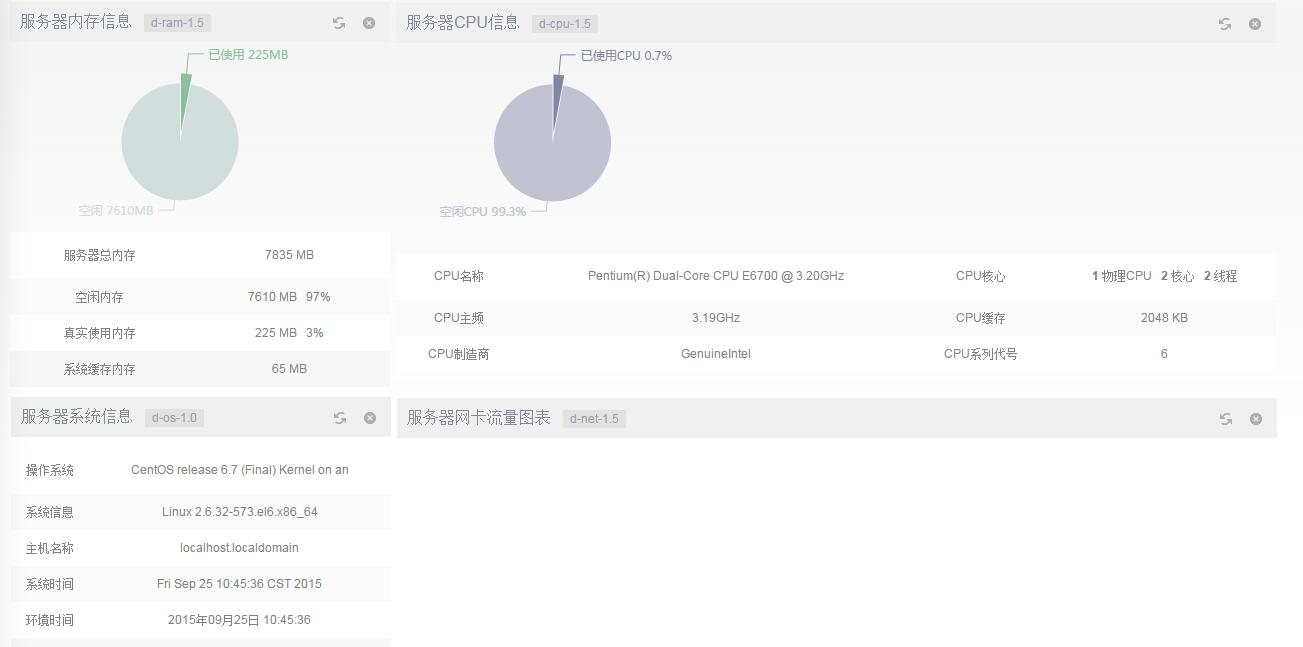The width and height of the screenshot is (1303, 647).
Task: Close the 服务器网卡流量图表 panel
Action: pos(1256,419)
